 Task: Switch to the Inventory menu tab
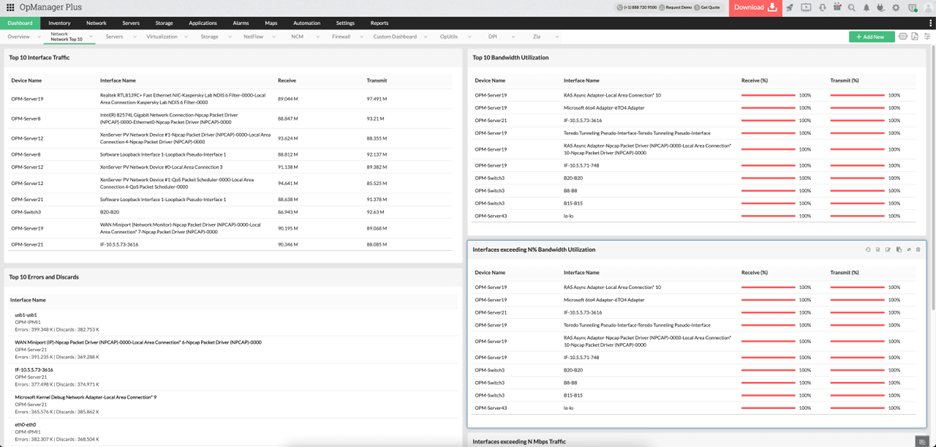[59, 22]
